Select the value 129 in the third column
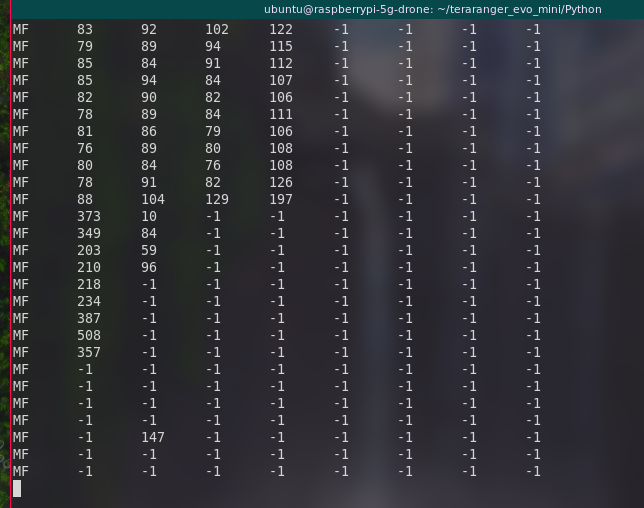The height and width of the screenshot is (508, 644). 217,199
